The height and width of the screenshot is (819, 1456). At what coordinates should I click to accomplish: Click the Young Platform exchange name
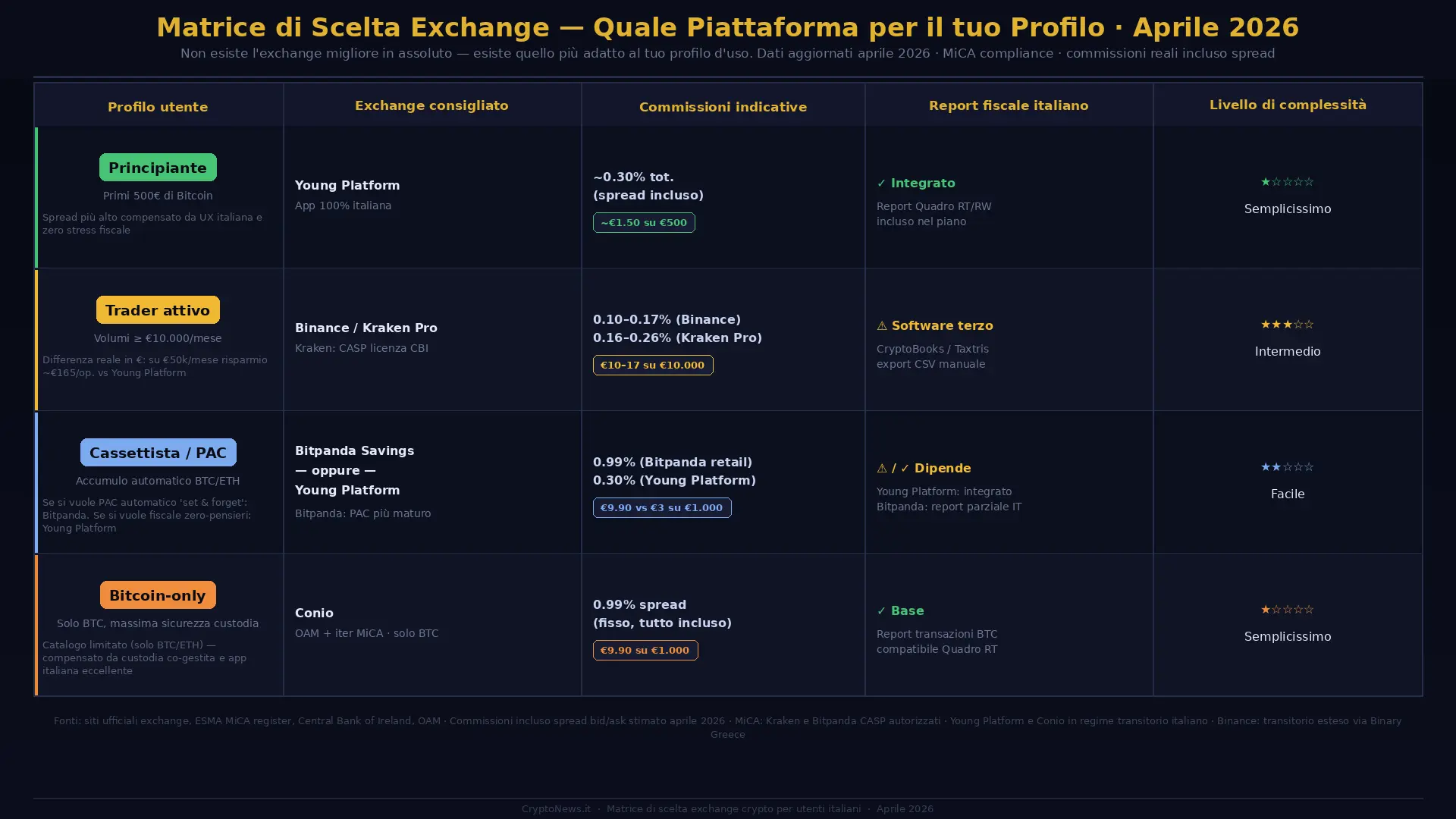tap(347, 185)
